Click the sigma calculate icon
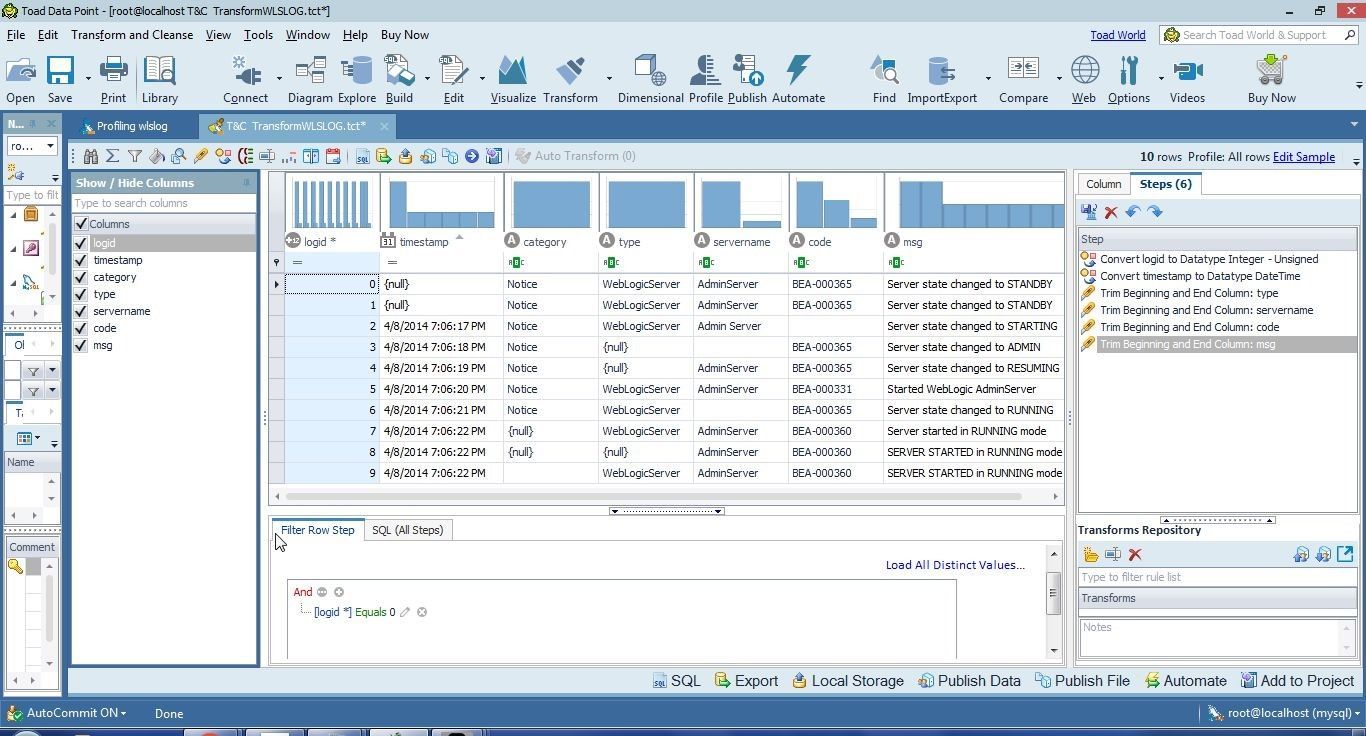Screen dimensions: 1366x736 click(113, 156)
